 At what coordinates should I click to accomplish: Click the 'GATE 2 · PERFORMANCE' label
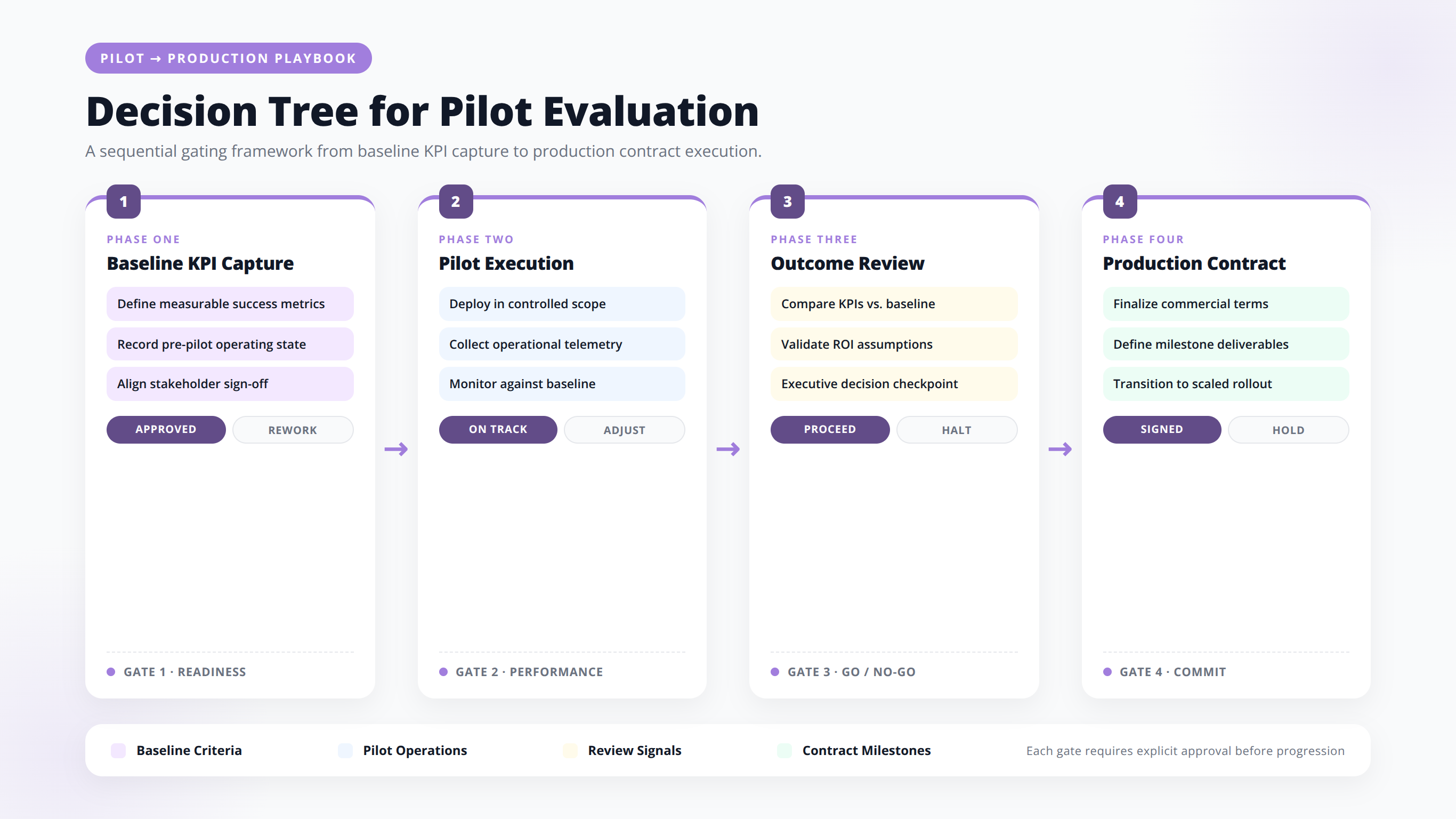[529, 672]
